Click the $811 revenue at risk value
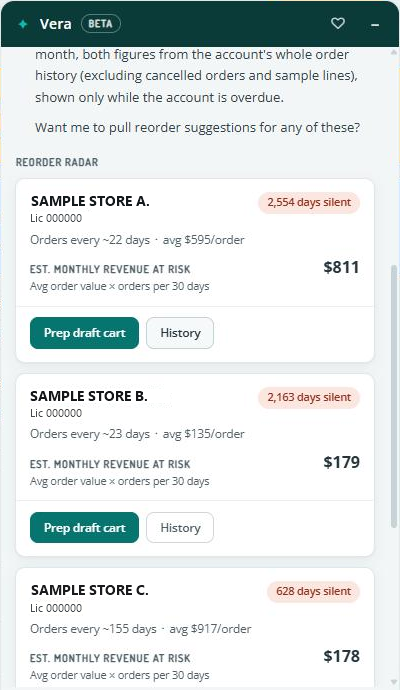This screenshot has width=400, height=690. pyautogui.click(x=341, y=267)
